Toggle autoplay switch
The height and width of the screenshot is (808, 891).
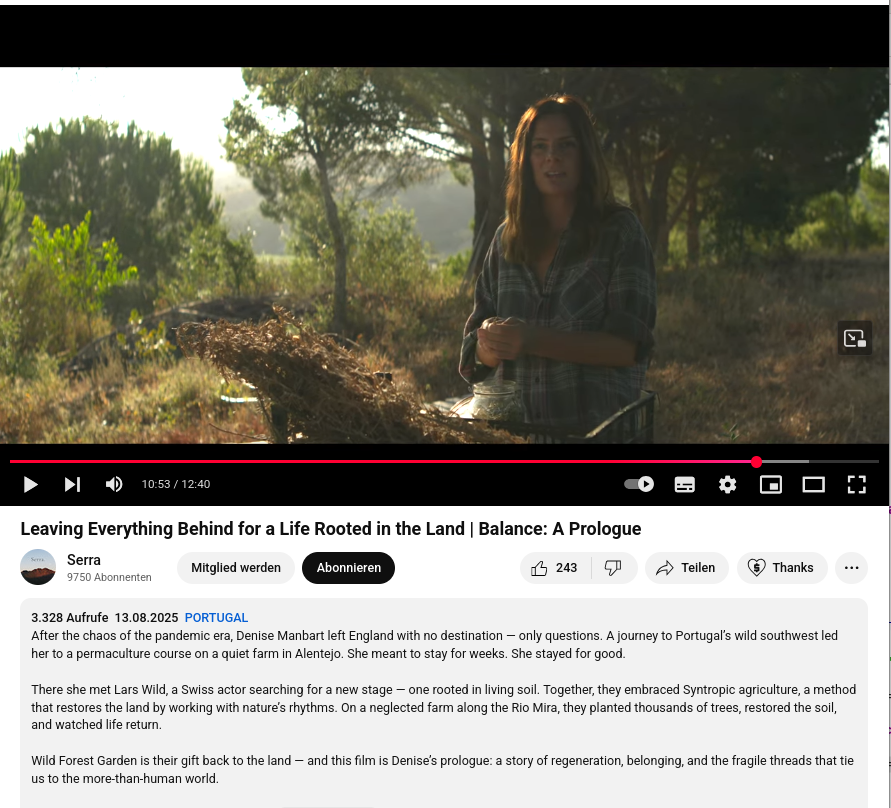tap(639, 484)
